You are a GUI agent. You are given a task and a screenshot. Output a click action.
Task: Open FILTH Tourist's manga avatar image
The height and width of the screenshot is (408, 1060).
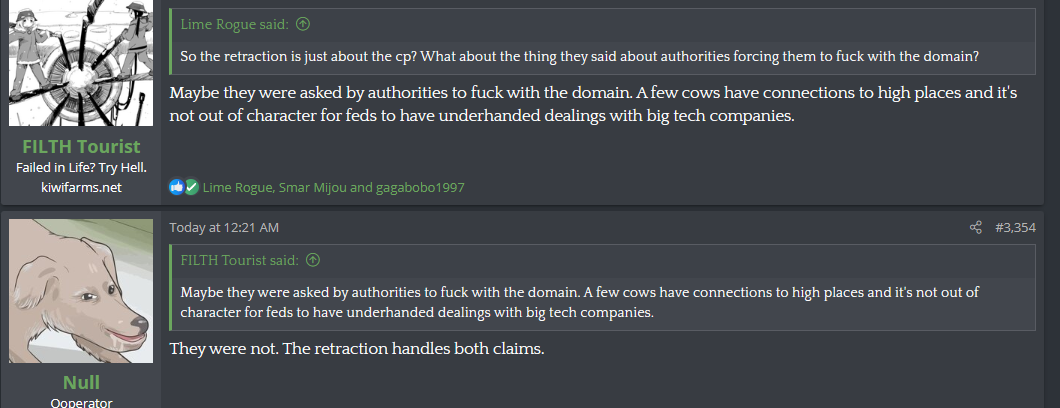[x=81, y=63]
